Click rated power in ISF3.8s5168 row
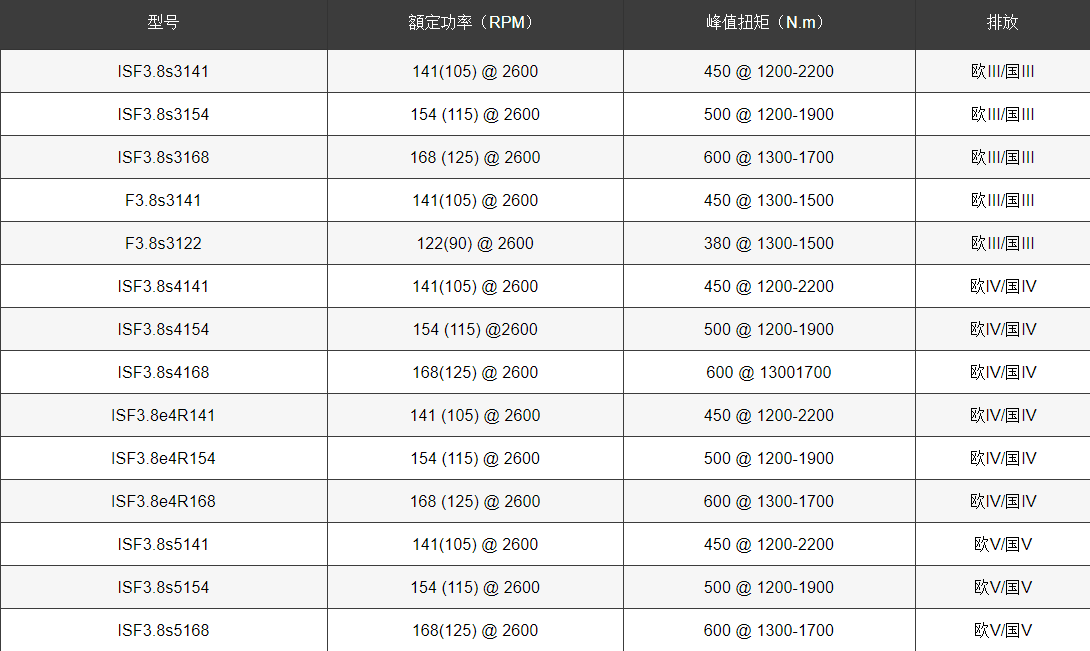1090x651 pixels. (475, 631)
